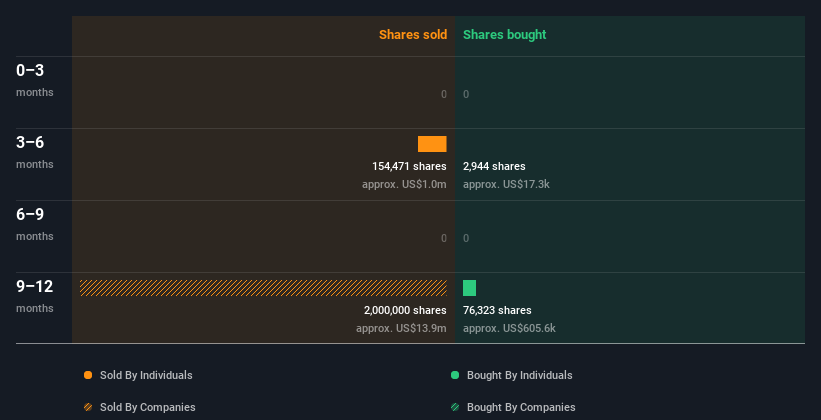Click the 0 sold value in 6–9 months
The image size is (821, 420).
pyautogui.click(x=444, y=238)
